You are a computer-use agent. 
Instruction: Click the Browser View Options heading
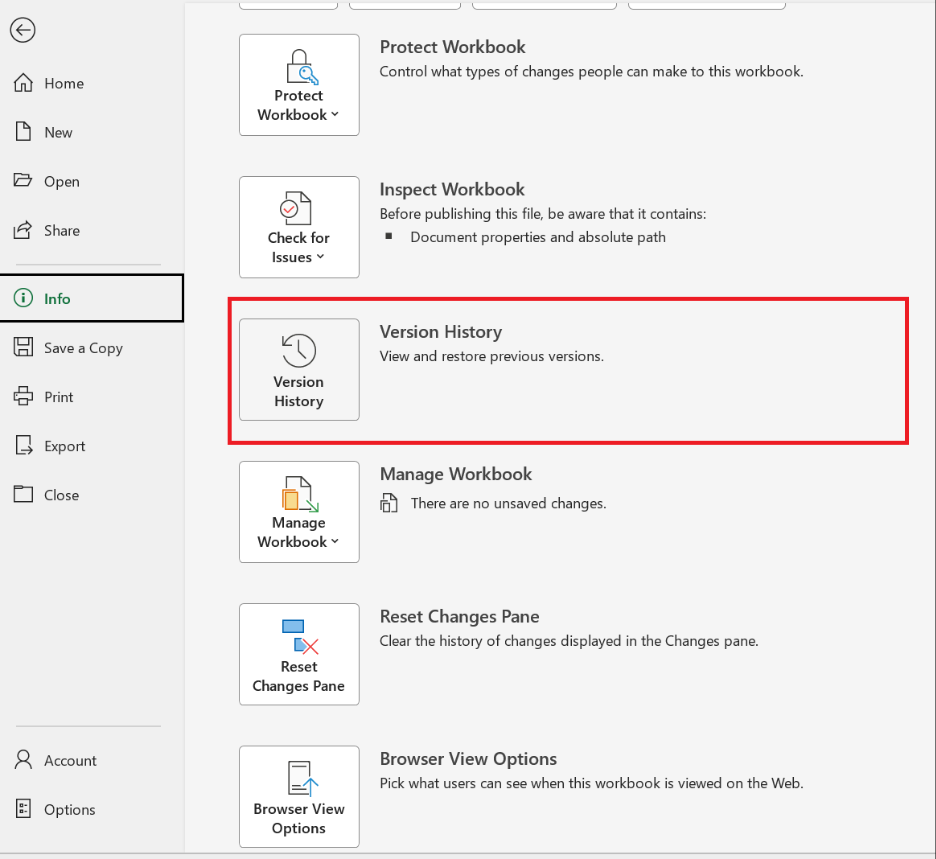[468, 759]
